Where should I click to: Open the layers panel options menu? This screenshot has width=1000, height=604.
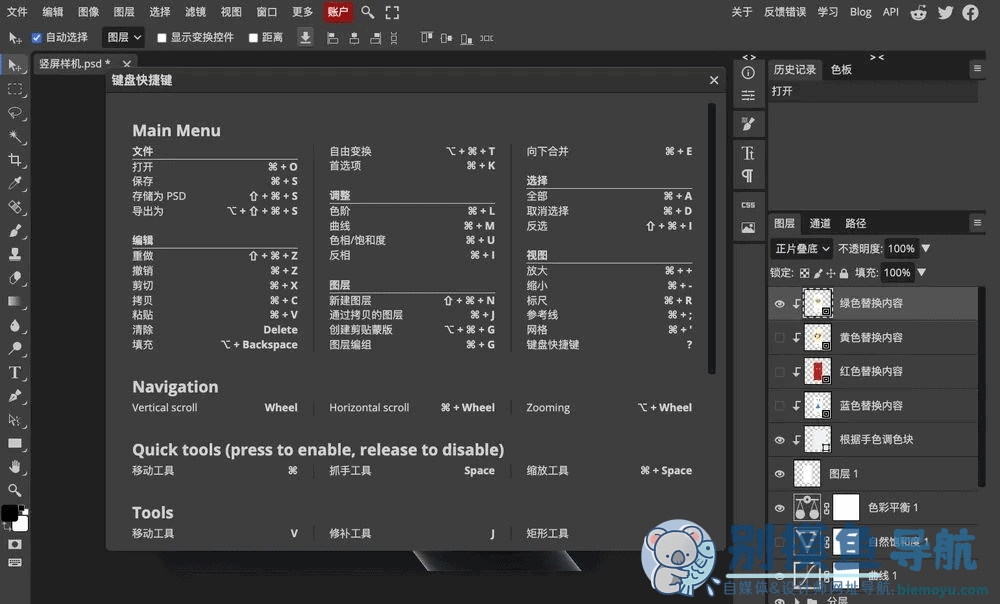point(977,223)
